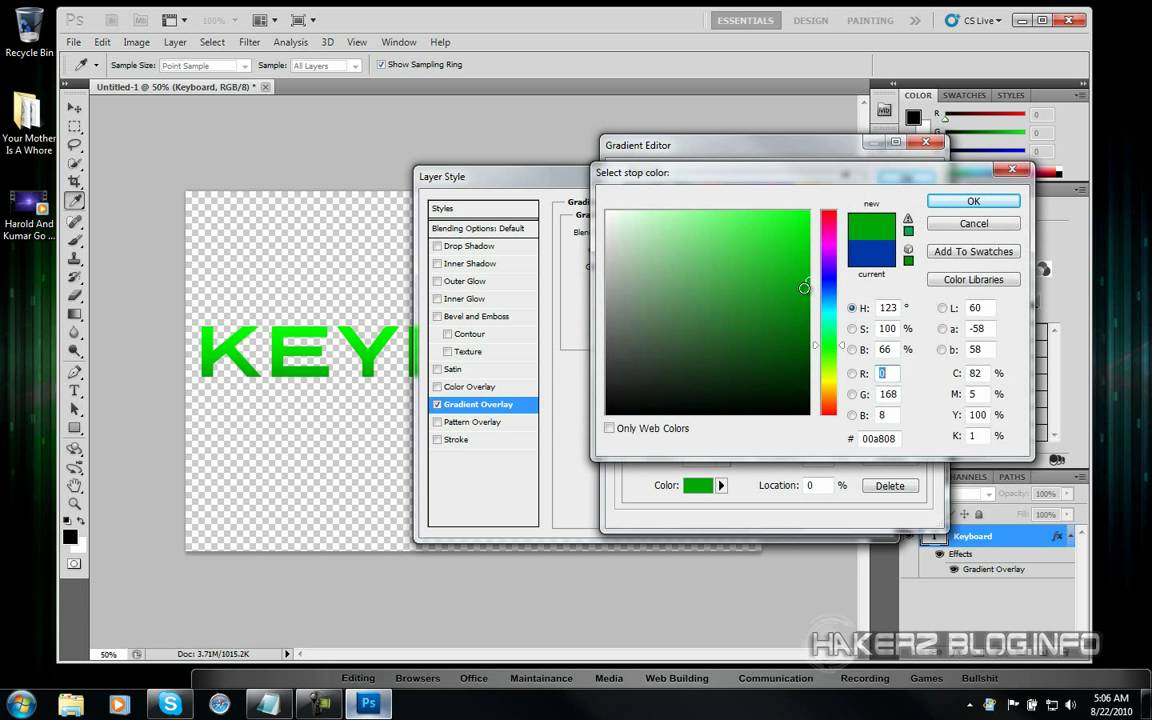Click Delete in Gradient Editor
This screenshot has width=1152, height=720.
click(x=890, y=486)
